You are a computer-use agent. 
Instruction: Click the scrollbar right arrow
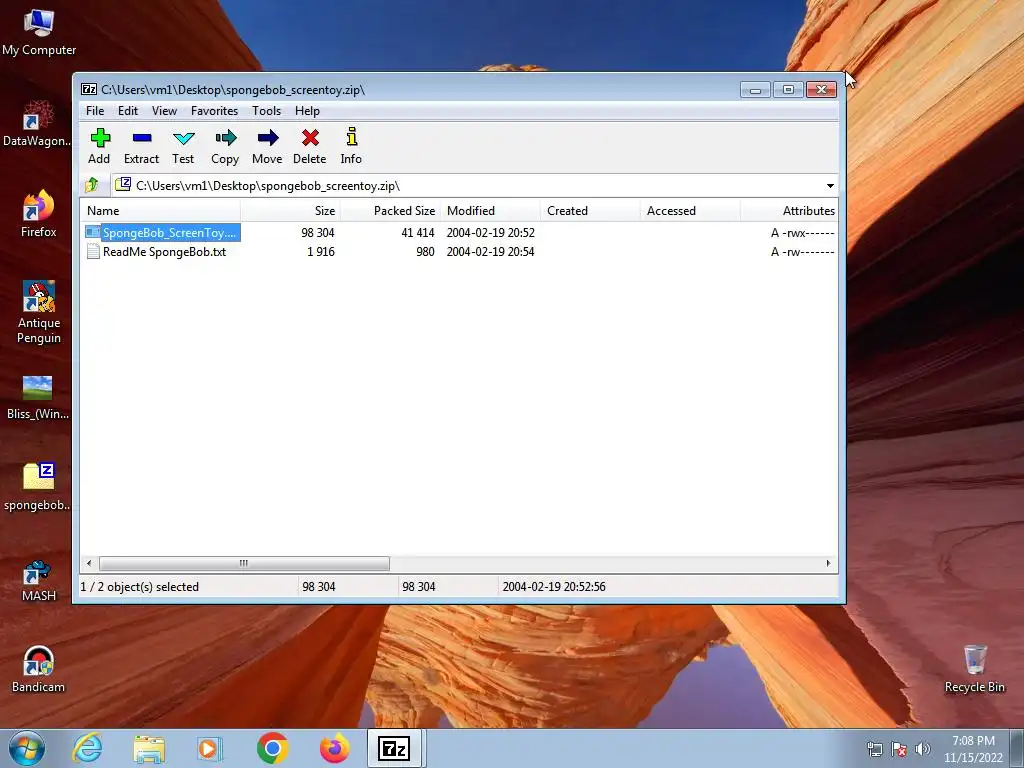[828, 563]
